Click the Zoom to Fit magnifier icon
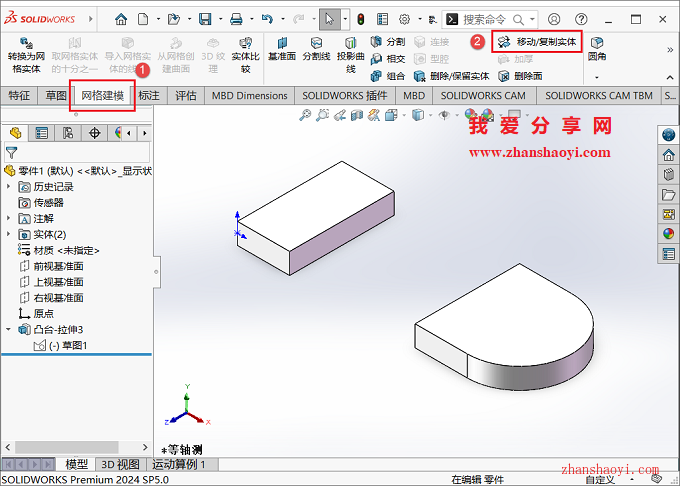The width and height of the screenshot is (680, 486). pos(306,116)
